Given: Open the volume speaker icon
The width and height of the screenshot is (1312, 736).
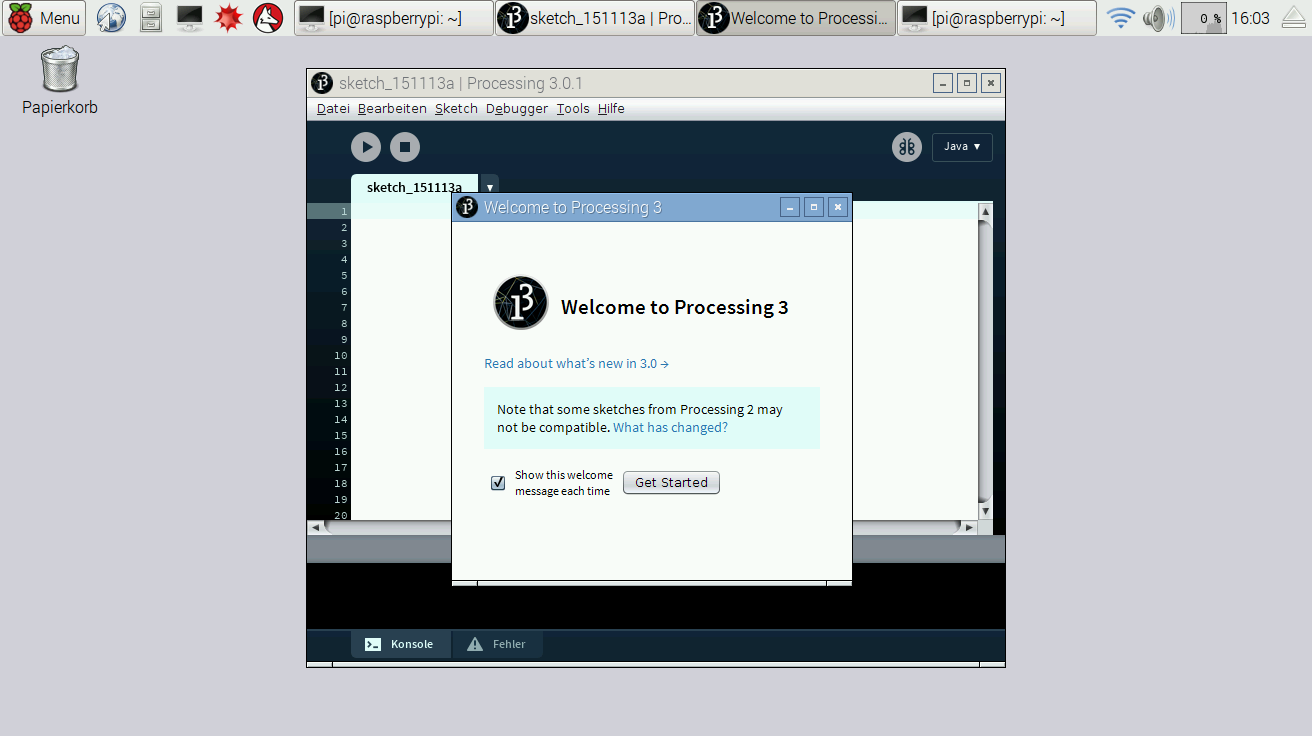Looking at the screenshot, I should tap(1158, 18).
